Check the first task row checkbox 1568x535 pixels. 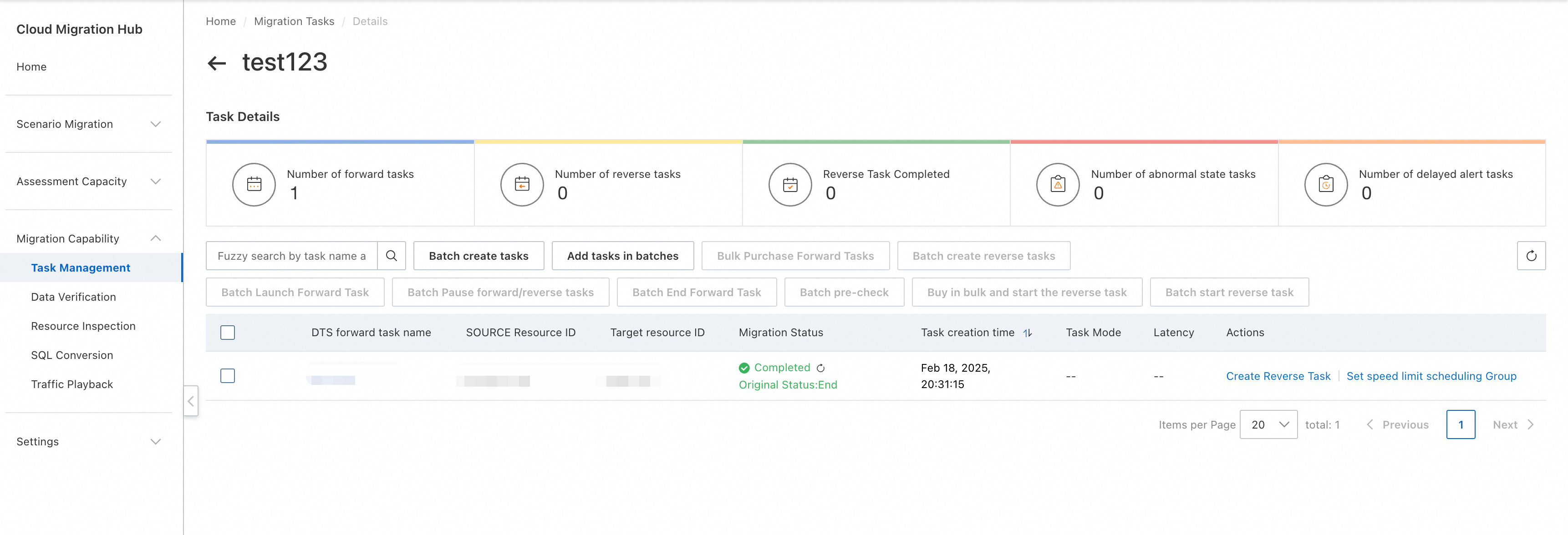(228, 376)
